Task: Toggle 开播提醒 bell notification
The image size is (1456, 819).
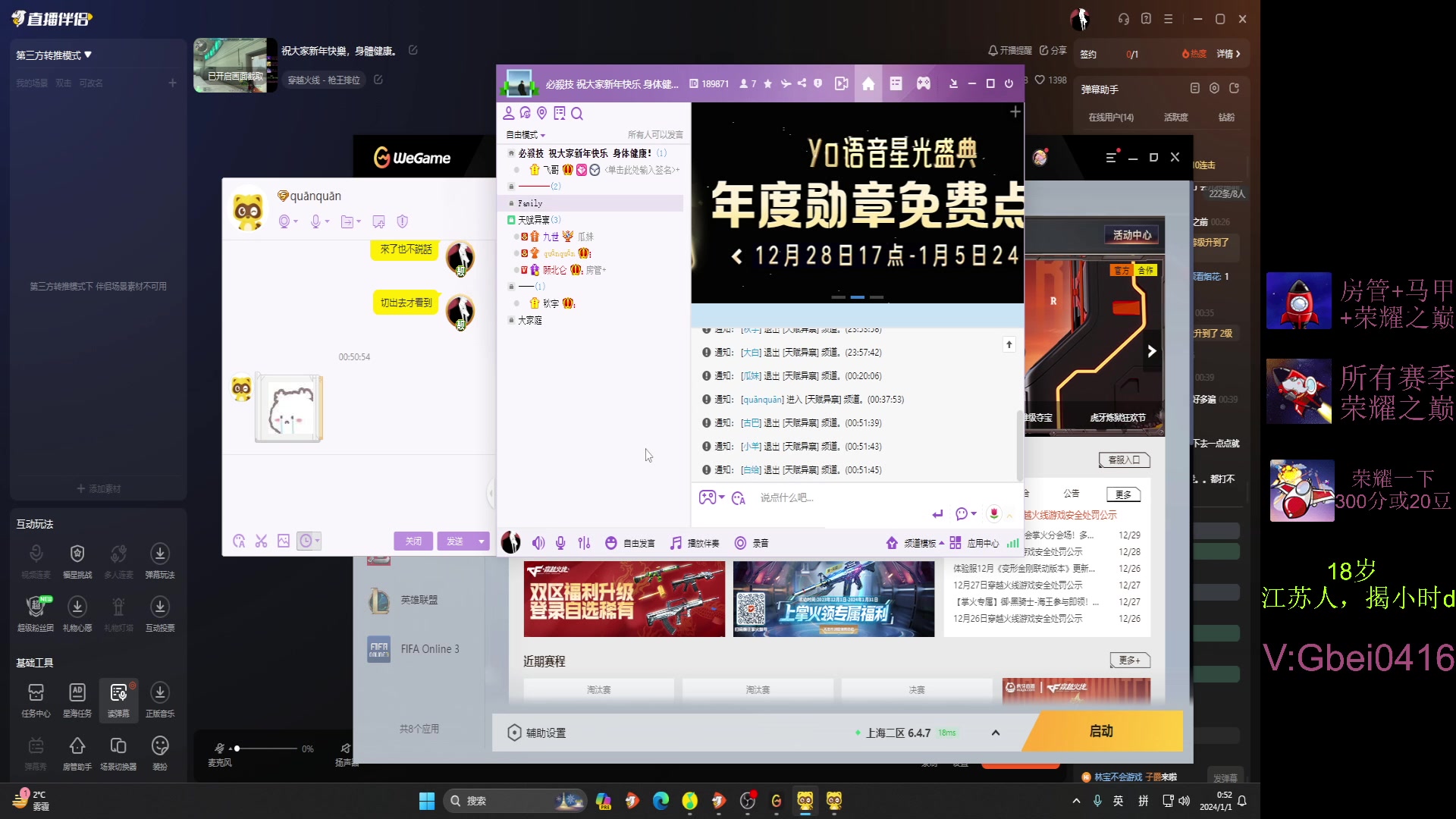Action: (x=1009, y=50)
